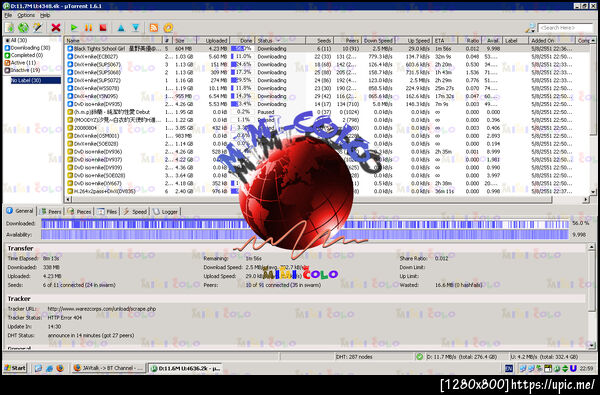The width and height of the screenshot is (600, 395).
Task: Click the Search Here input field
Action: point(565,28)
